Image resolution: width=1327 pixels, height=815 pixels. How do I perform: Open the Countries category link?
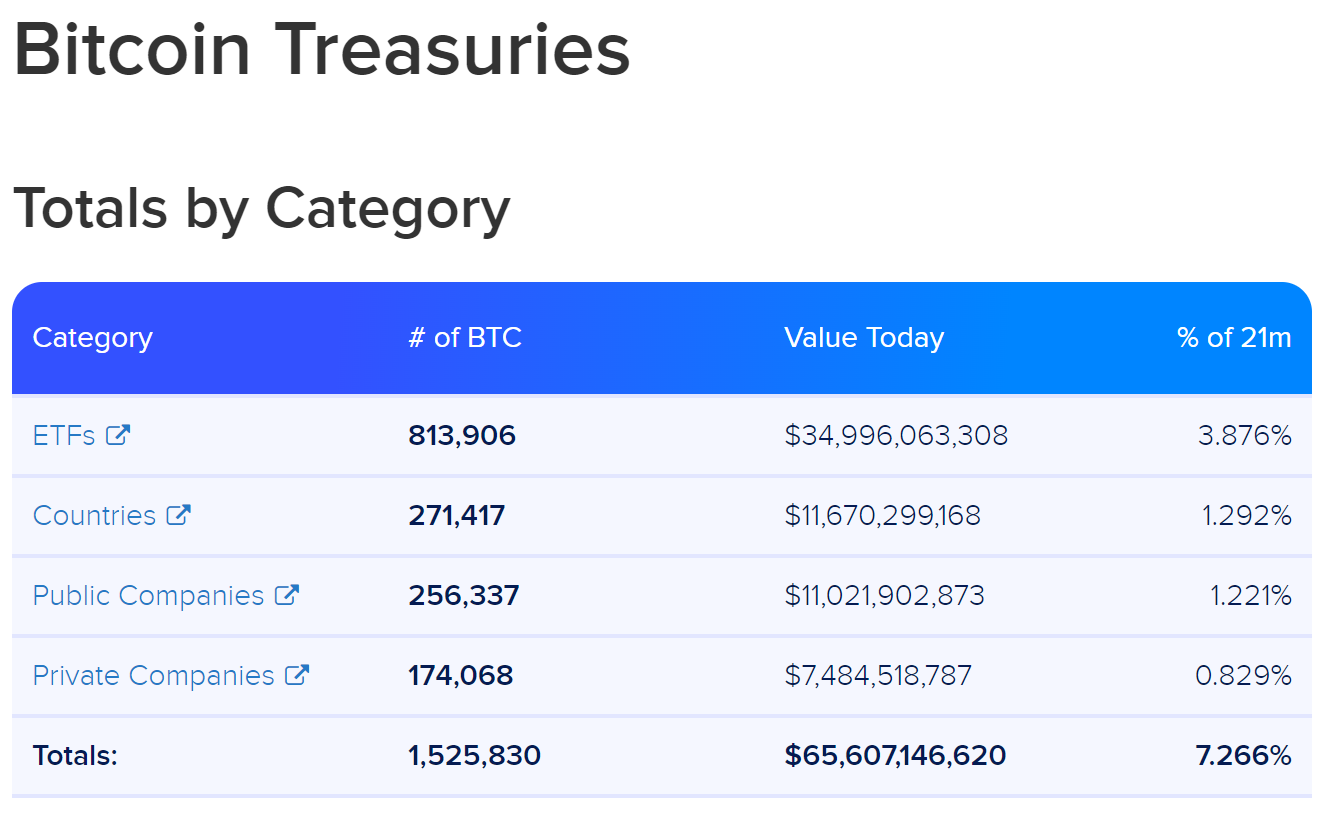96,514
